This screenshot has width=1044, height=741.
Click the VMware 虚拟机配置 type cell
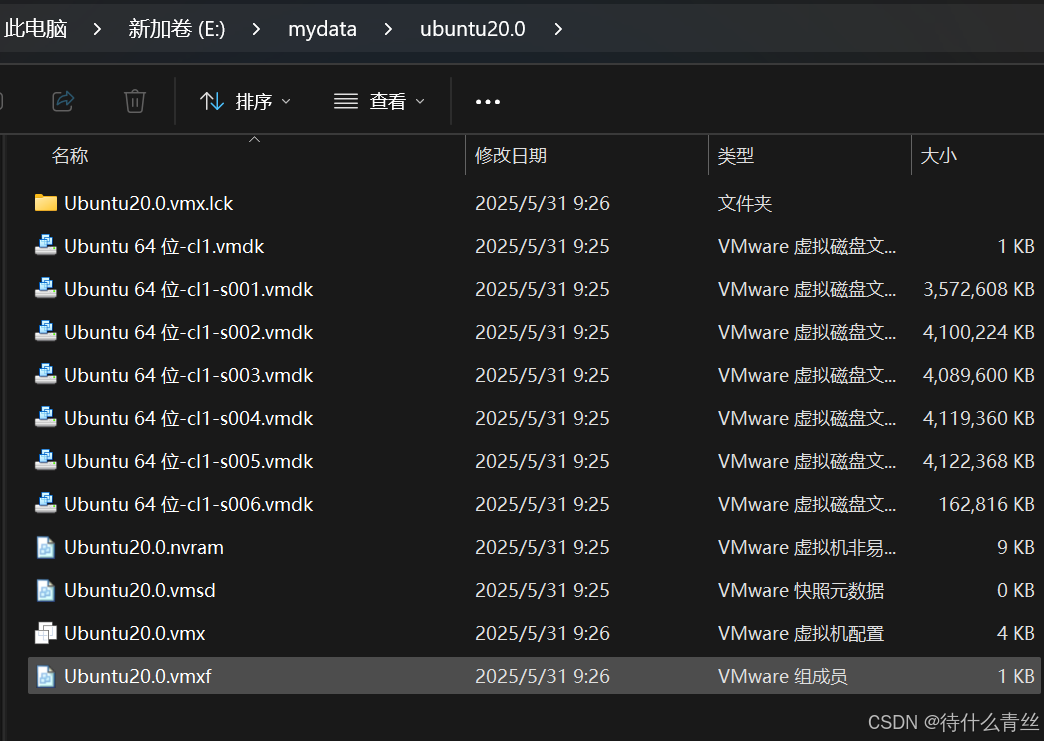[x=801, y=633]
